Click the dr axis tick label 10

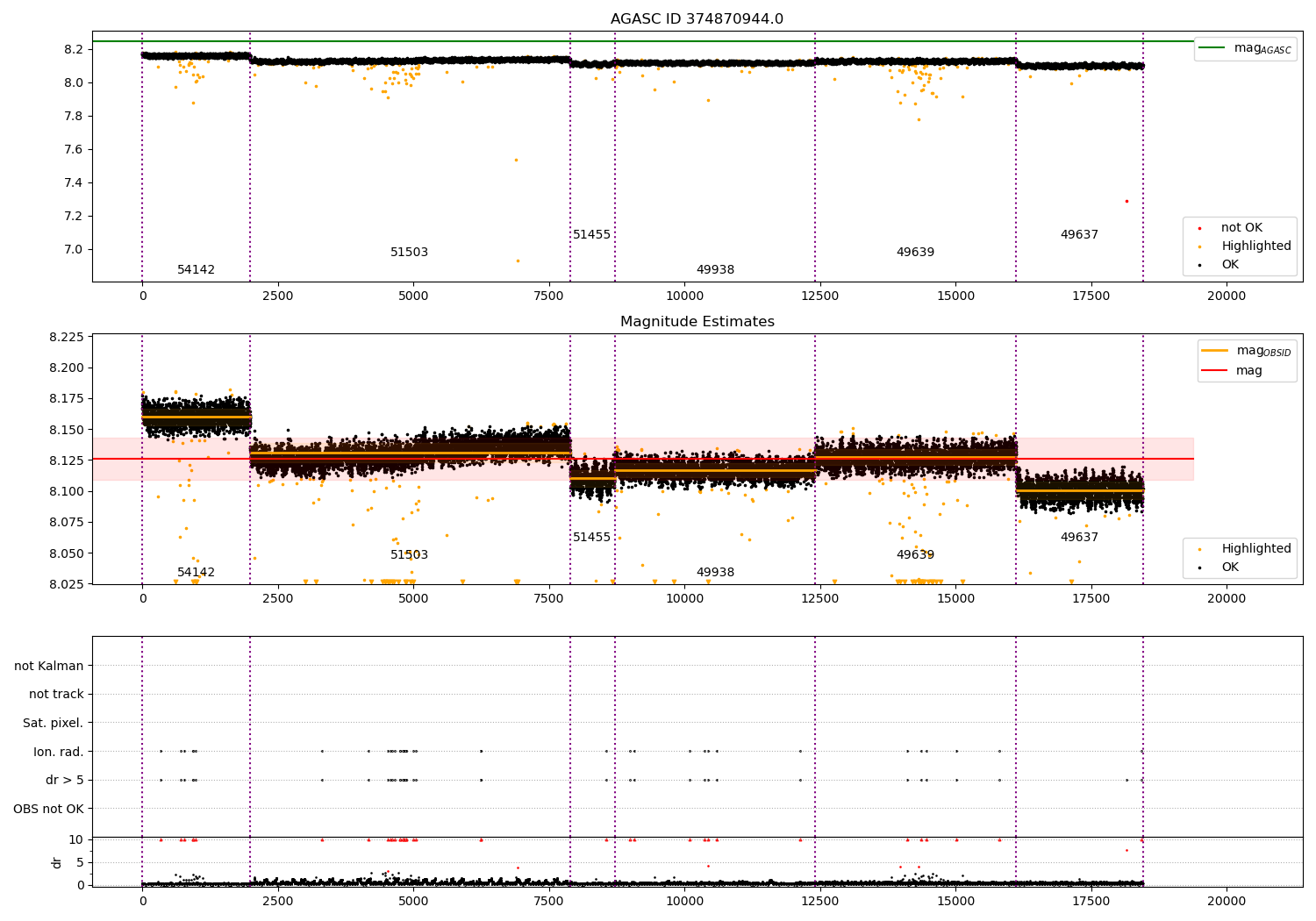[x=76, y=839]
